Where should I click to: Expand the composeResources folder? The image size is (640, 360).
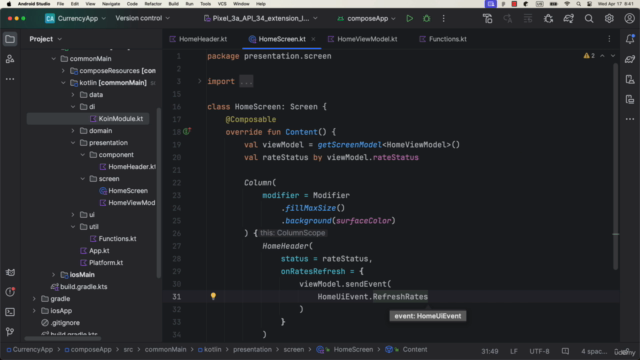pyautogui.click(x=63, y=71)
